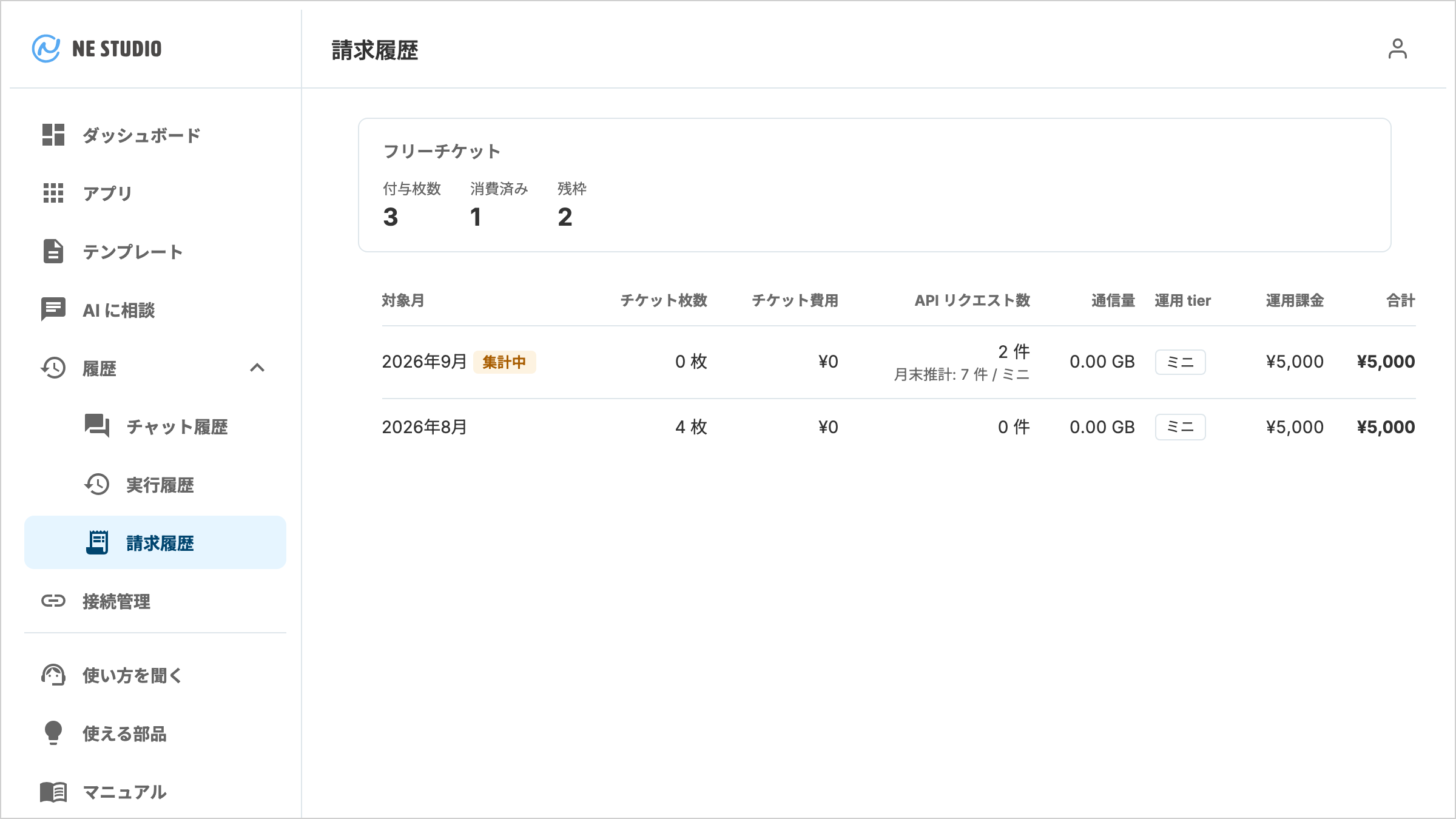1456x819 pixels.
Task: Click the ミニ tier badge in 2026年8月 row
Action: coord(1181,427)
